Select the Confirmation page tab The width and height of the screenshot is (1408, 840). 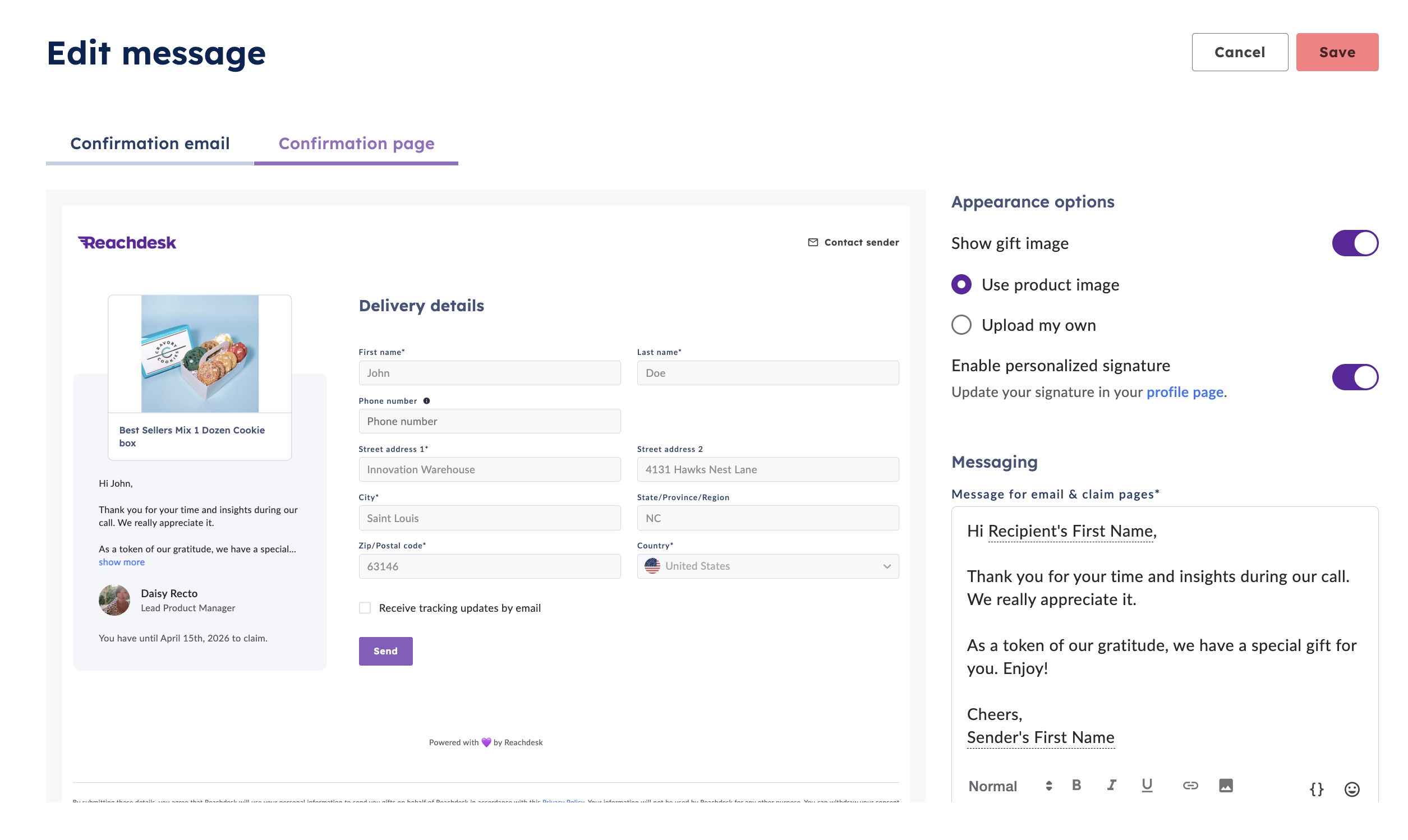click(x=356, y=144)
